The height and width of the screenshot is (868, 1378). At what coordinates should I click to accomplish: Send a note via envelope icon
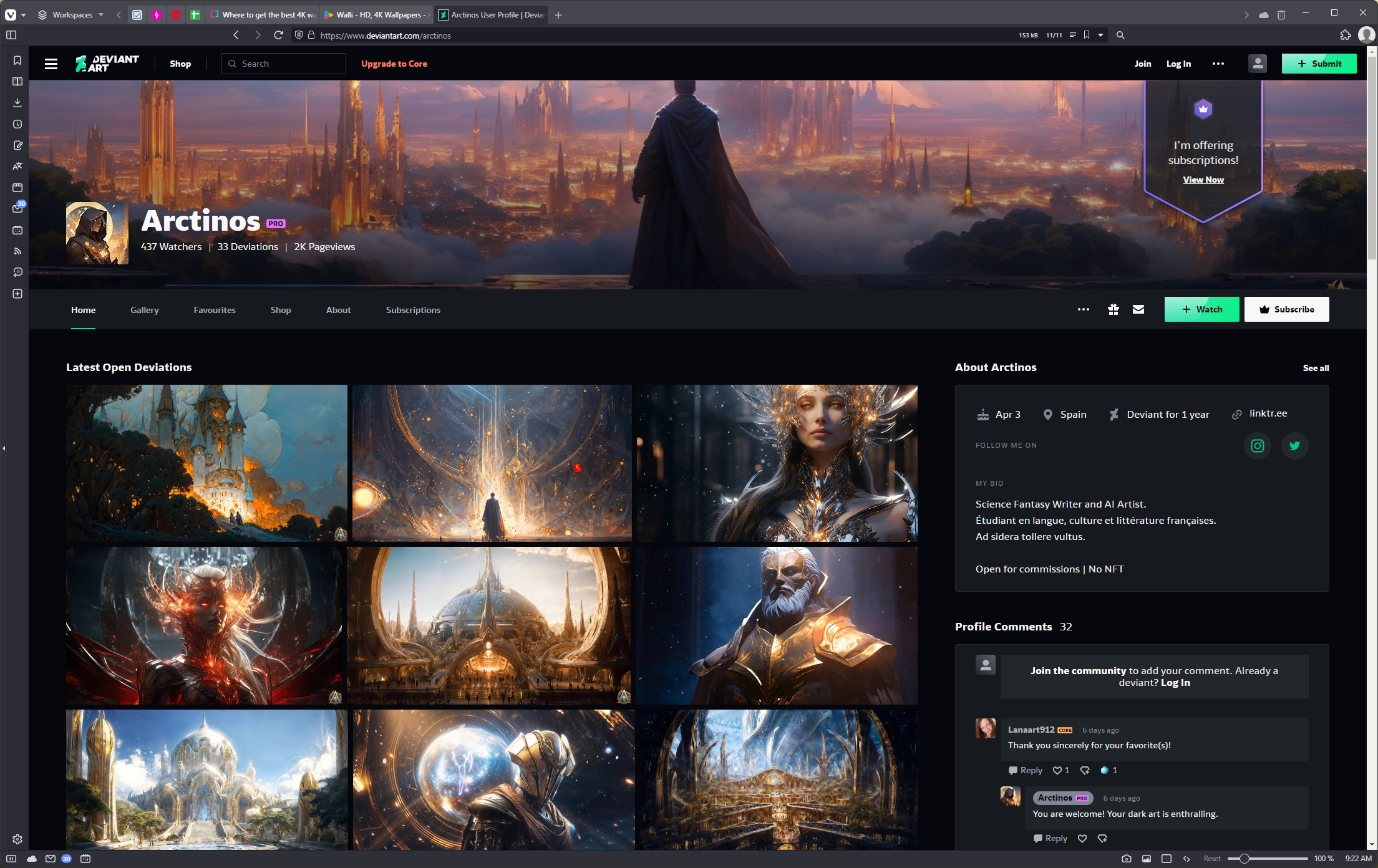[1138, 309]
